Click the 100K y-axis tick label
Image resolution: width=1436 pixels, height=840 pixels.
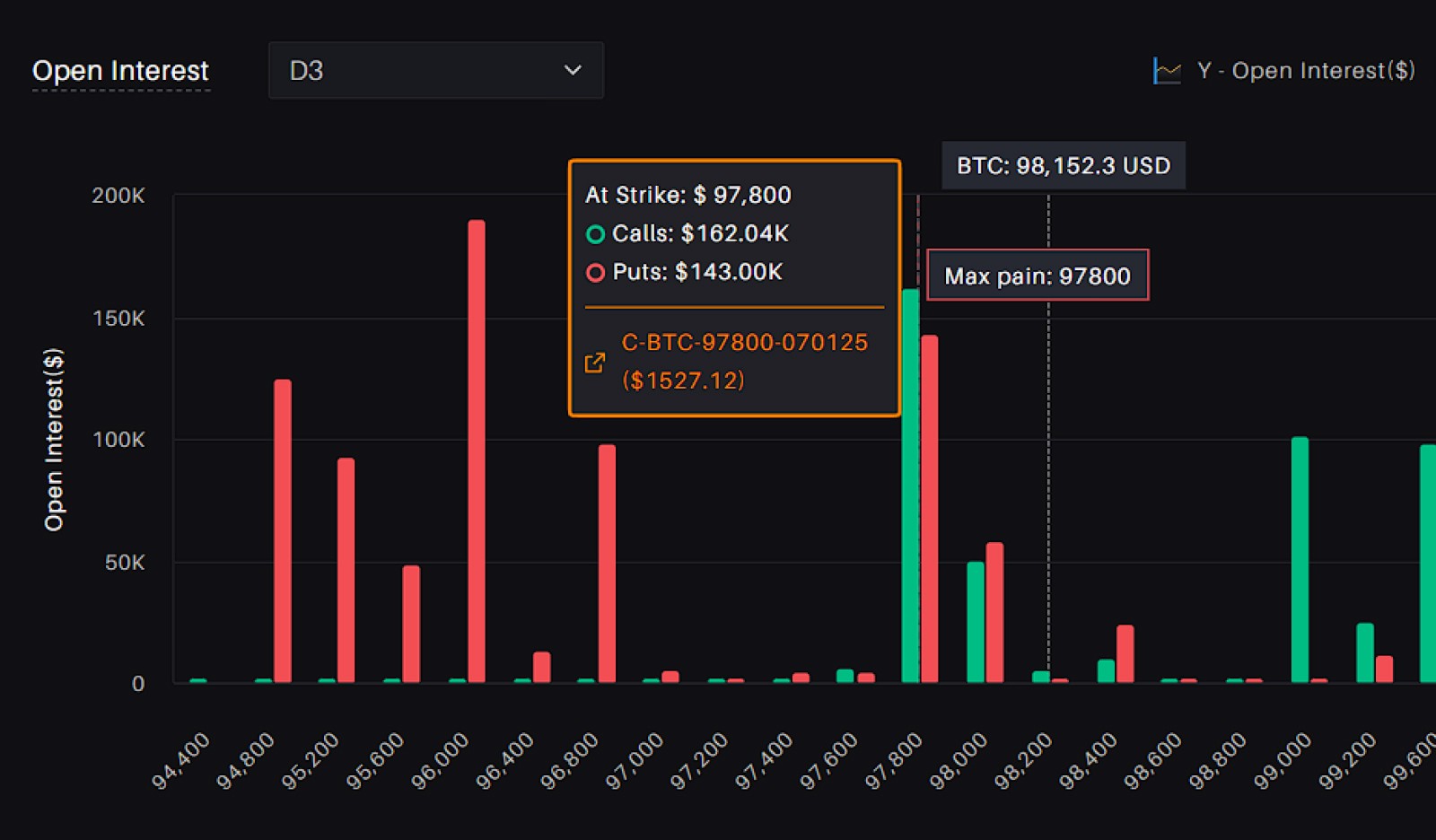(x=118, y=440)
